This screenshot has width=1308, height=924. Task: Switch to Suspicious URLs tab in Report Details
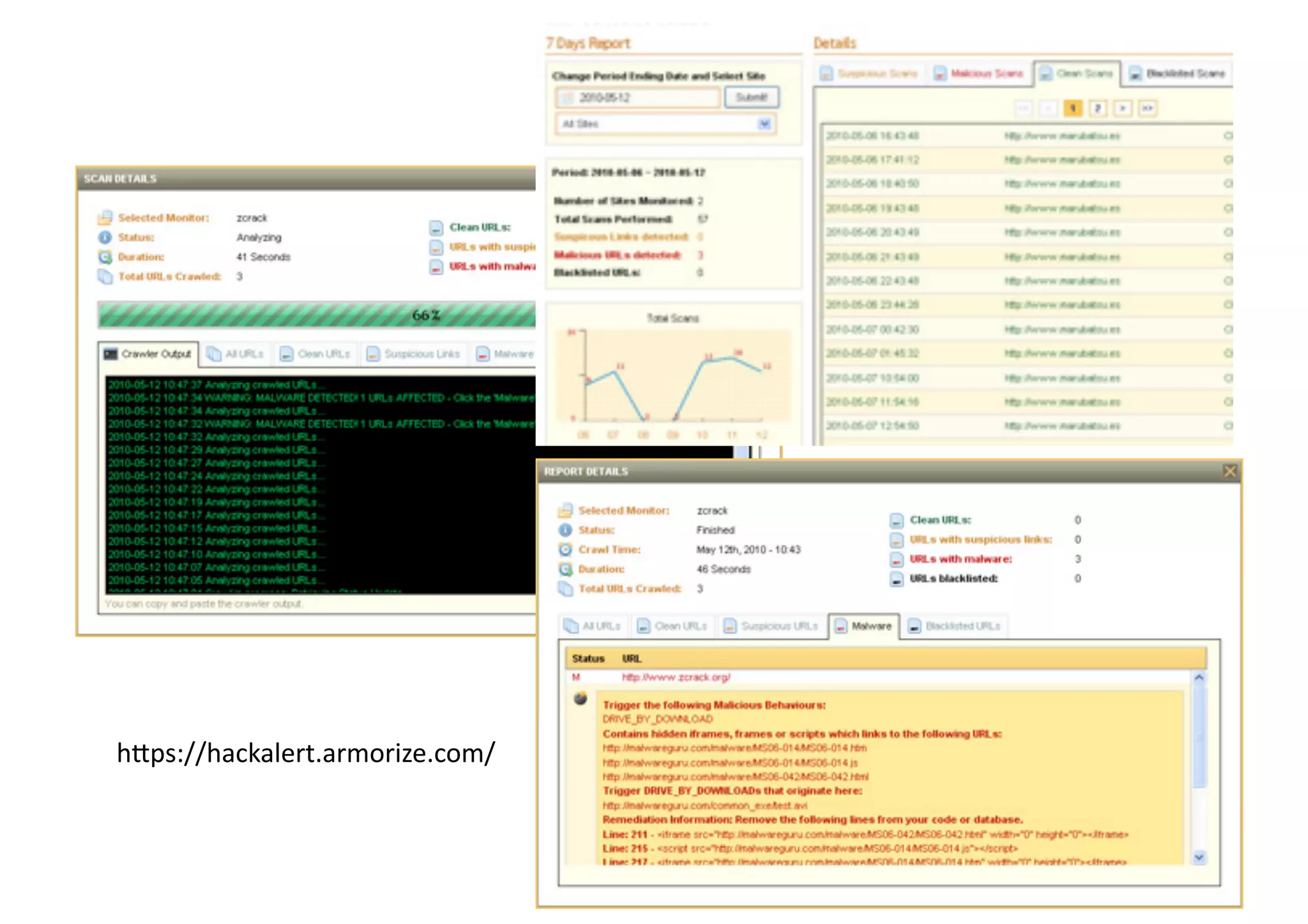(772, 626)
